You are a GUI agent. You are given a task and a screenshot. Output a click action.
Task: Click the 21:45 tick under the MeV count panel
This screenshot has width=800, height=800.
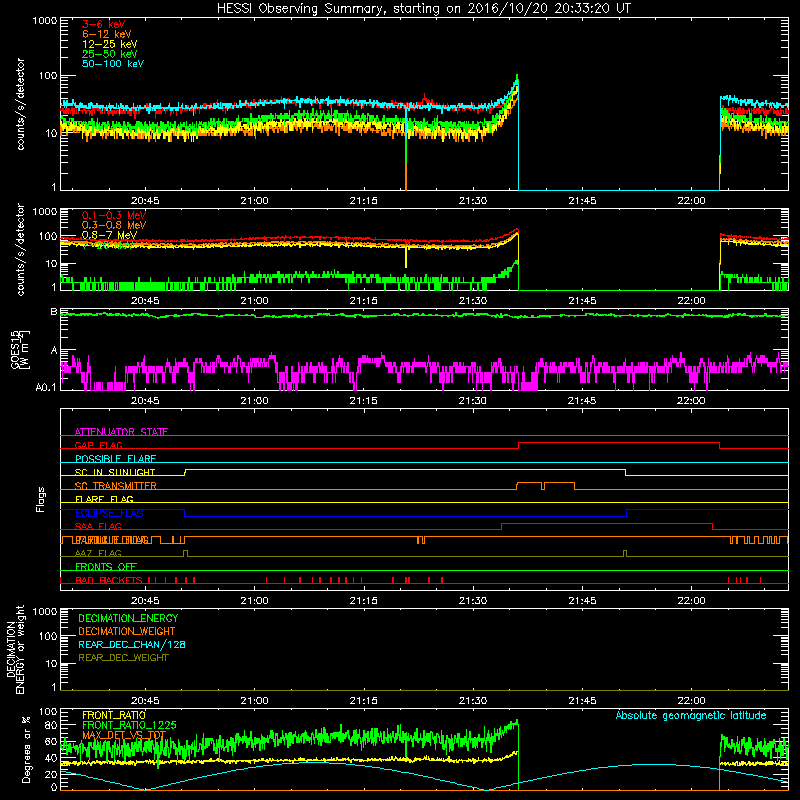[582, 301]
